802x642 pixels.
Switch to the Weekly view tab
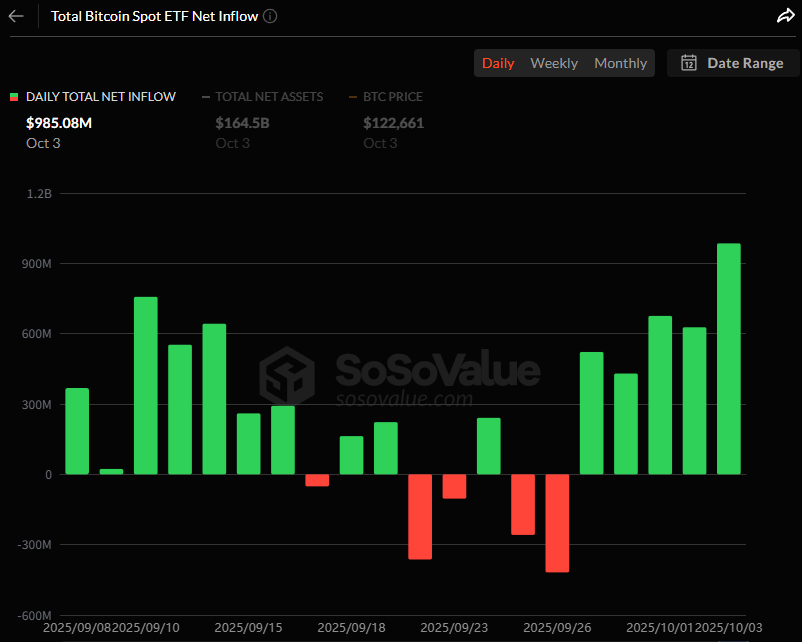(x=553, y=63)
